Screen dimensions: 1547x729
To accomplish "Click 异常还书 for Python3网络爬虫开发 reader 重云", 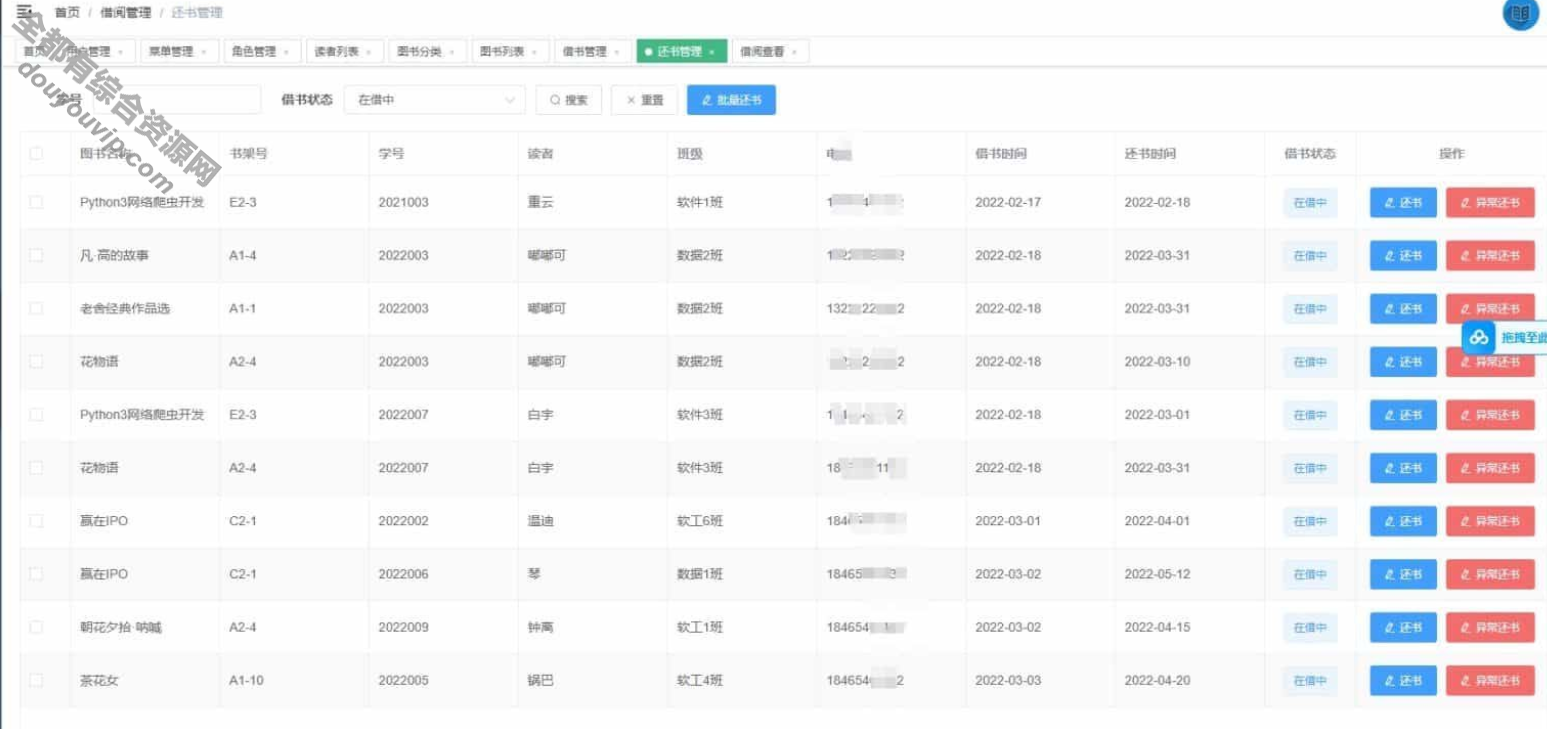I will (1490, 202).
